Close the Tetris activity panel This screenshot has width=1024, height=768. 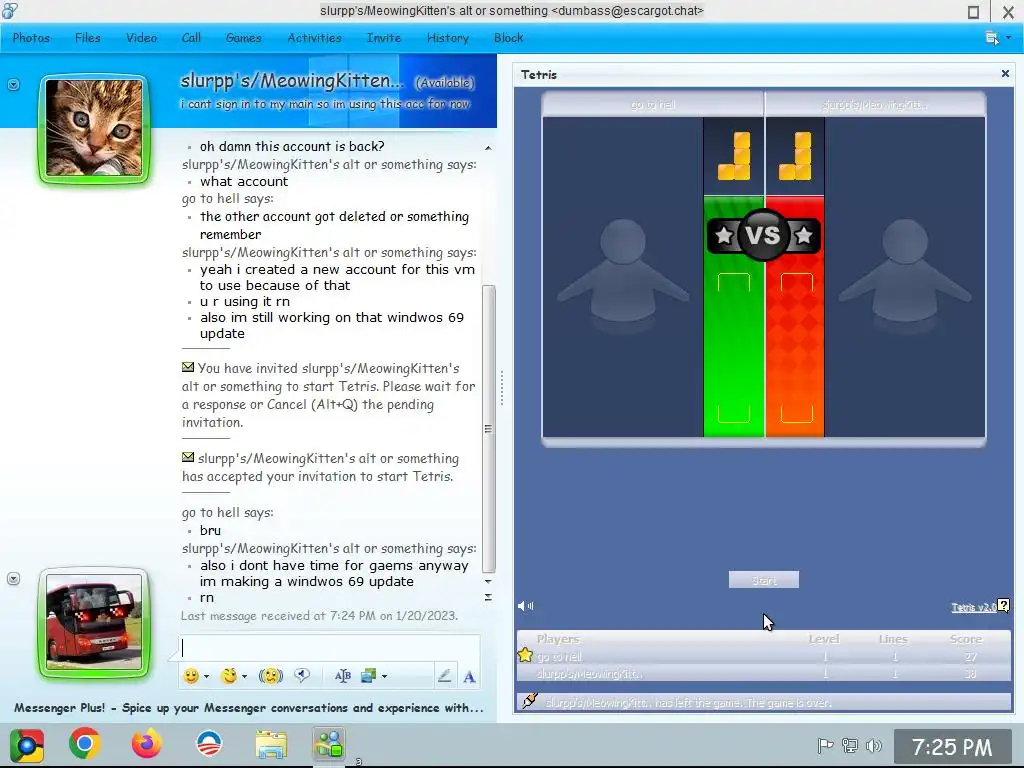click(x=1005, y=74)
